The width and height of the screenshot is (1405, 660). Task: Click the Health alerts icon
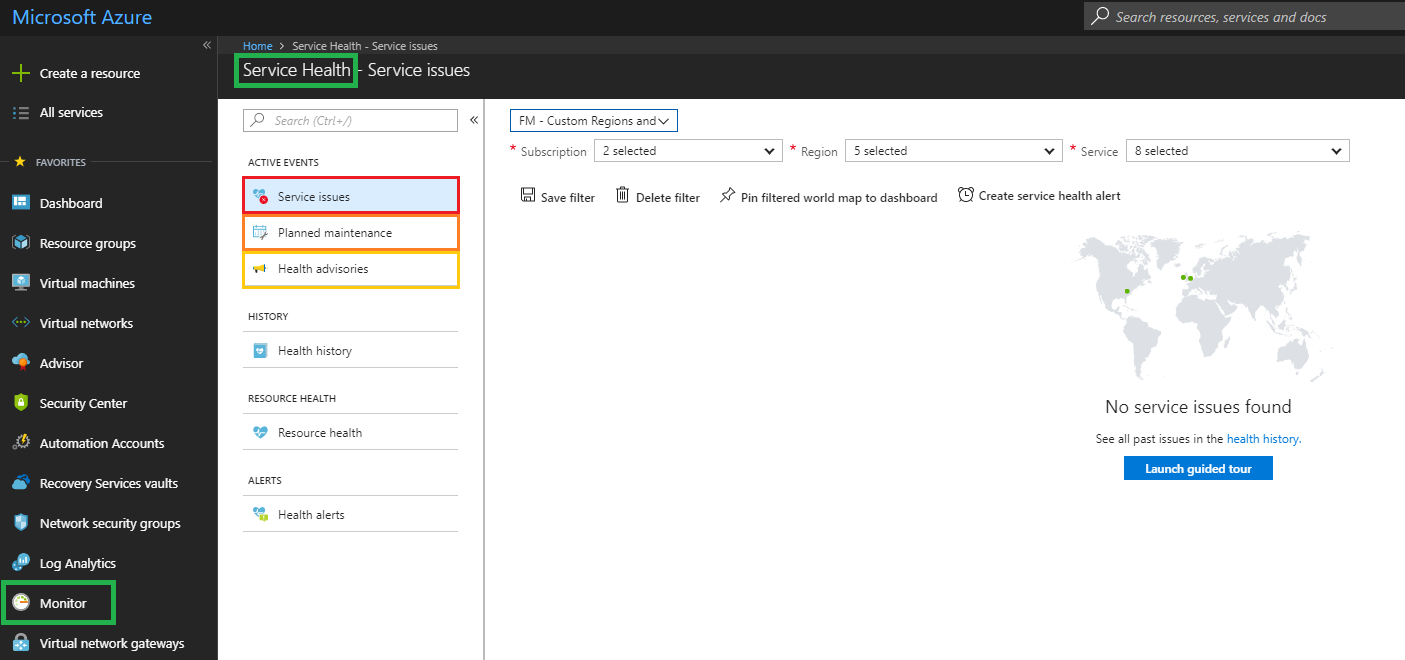(x=260, y=515)
